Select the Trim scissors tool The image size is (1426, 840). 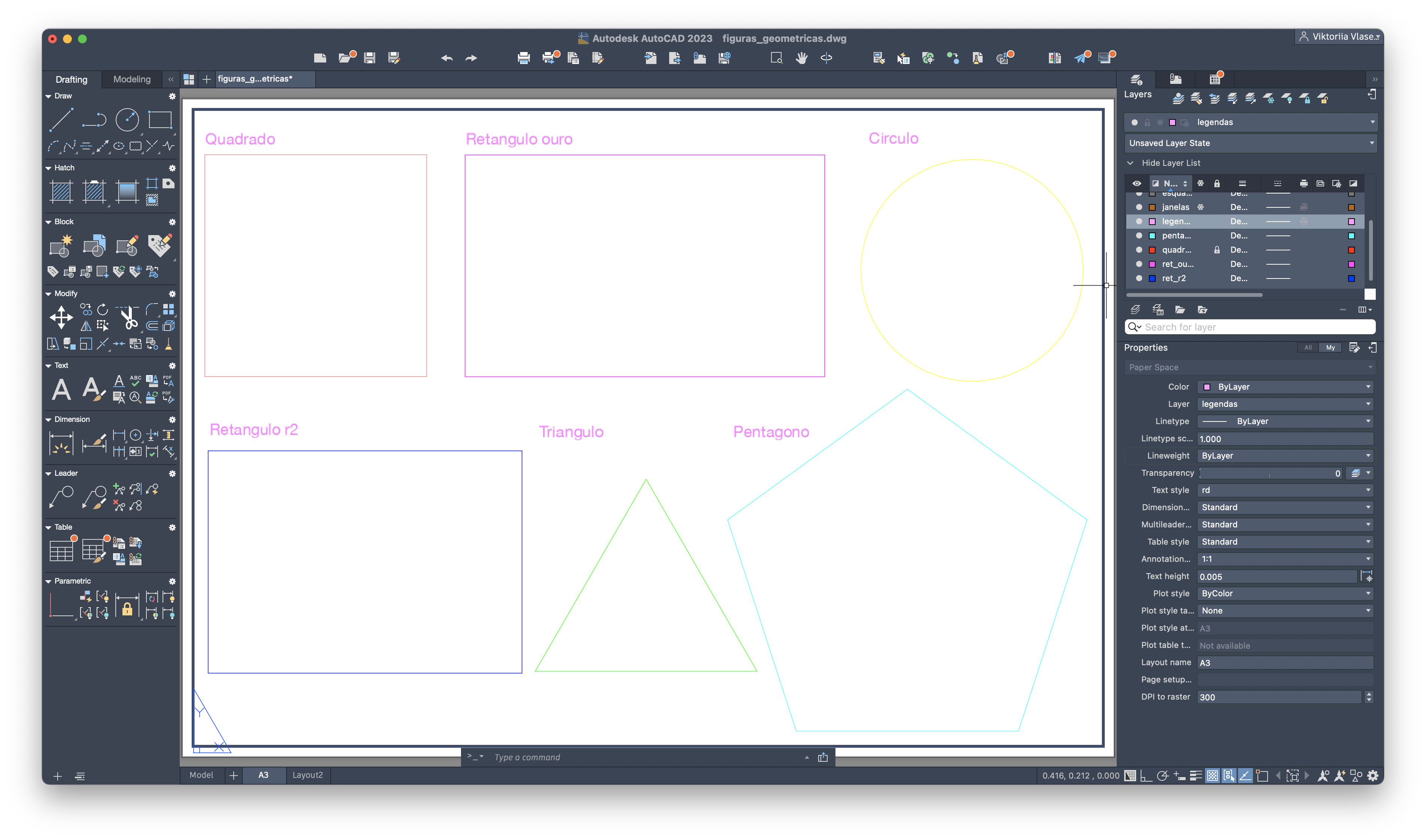tap(129, 317)
